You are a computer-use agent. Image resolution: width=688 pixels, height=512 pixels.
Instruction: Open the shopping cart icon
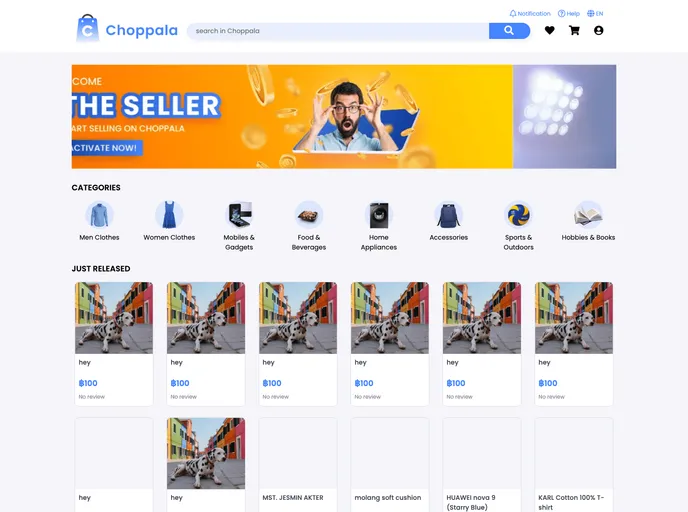pyautogui.click(x=574, y=30)
